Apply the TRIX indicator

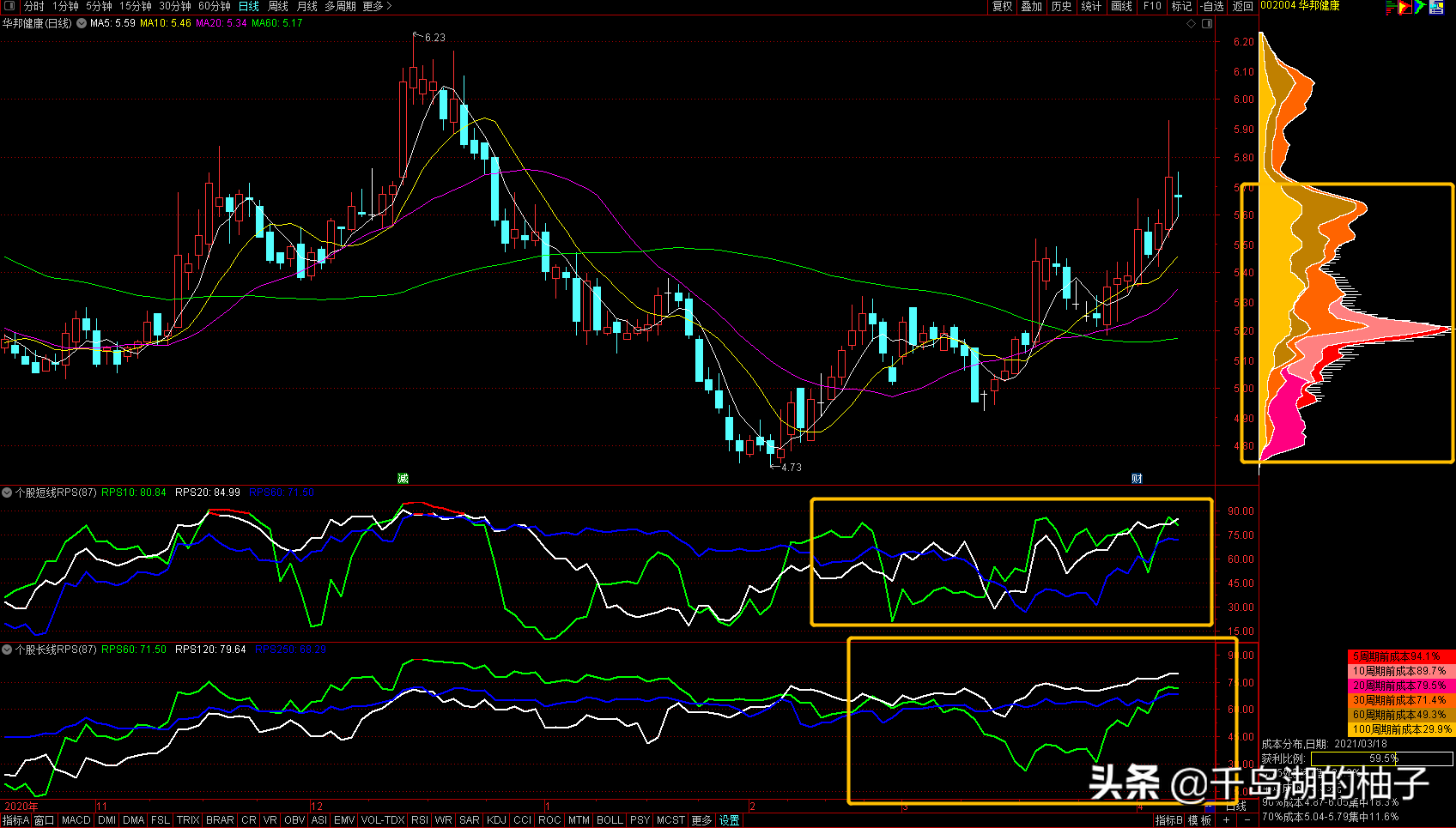click(188, 820)
